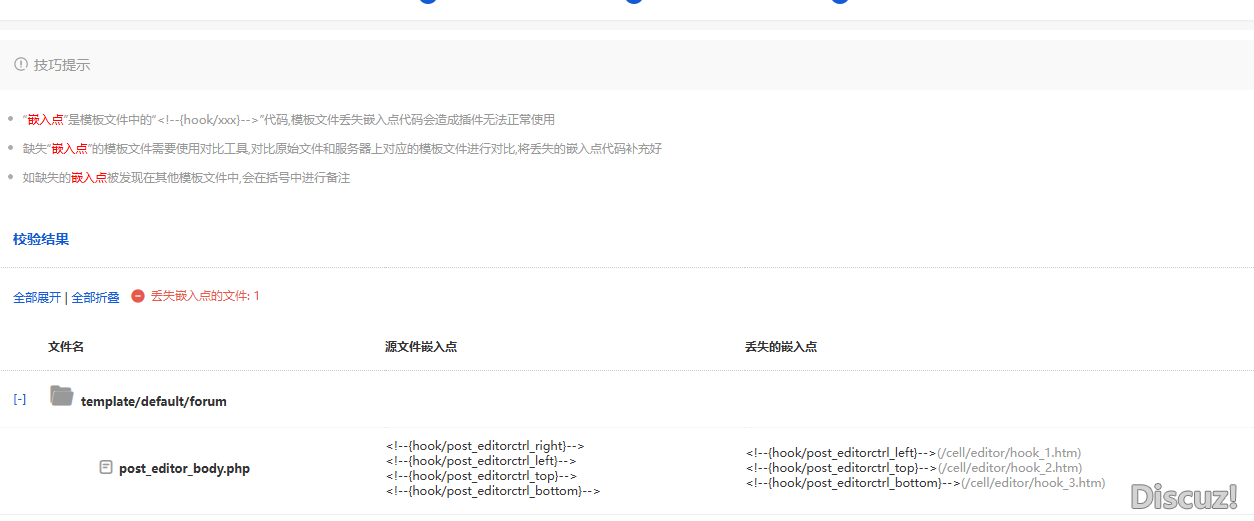Click the red minus icon for missing files
The image size is (1254, 521).
(138, 297)
